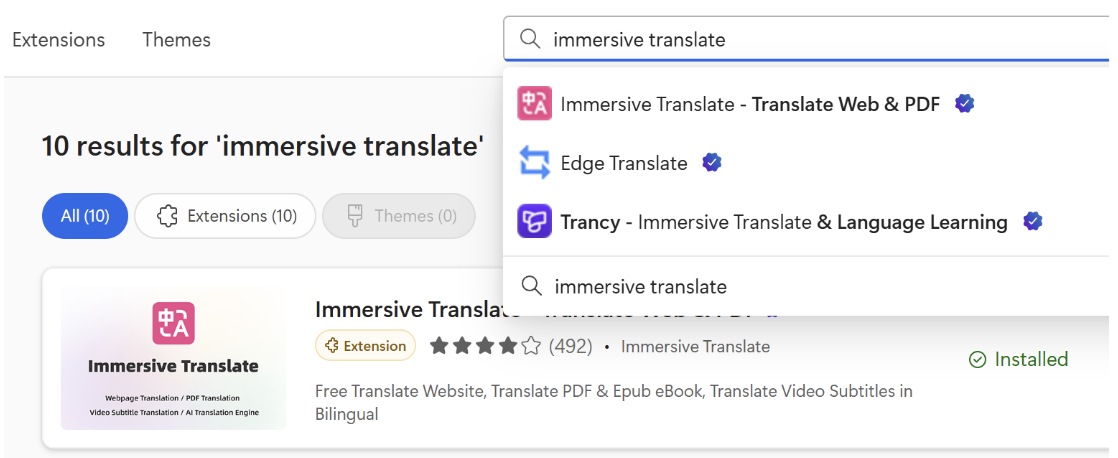Image resolution: width=1118 pixels, height=458 pixels.
Task: Click the Edge Translate suggestion icon
Action: click(x=534, y=163)
